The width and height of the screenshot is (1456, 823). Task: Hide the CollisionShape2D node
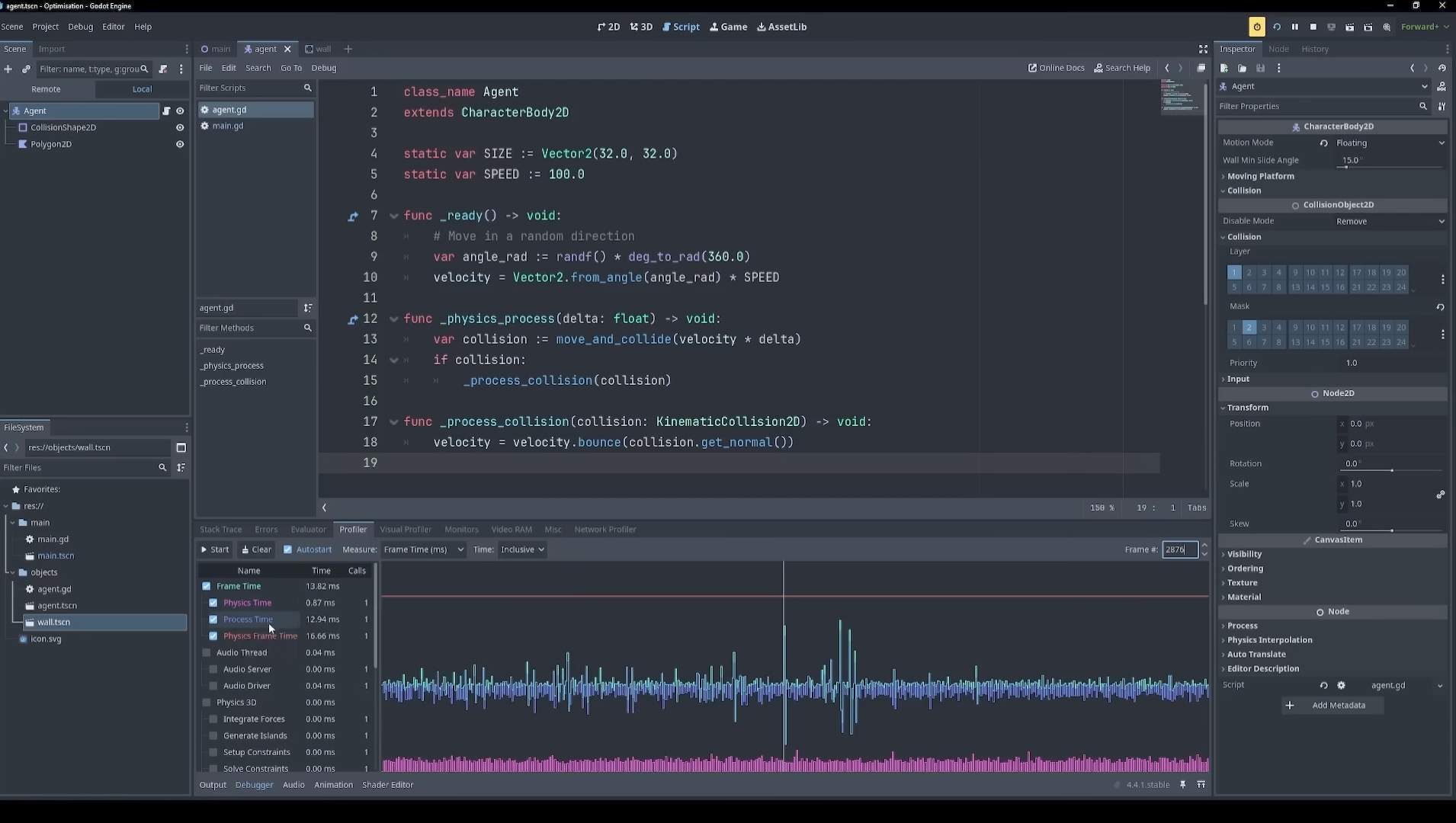180,127
